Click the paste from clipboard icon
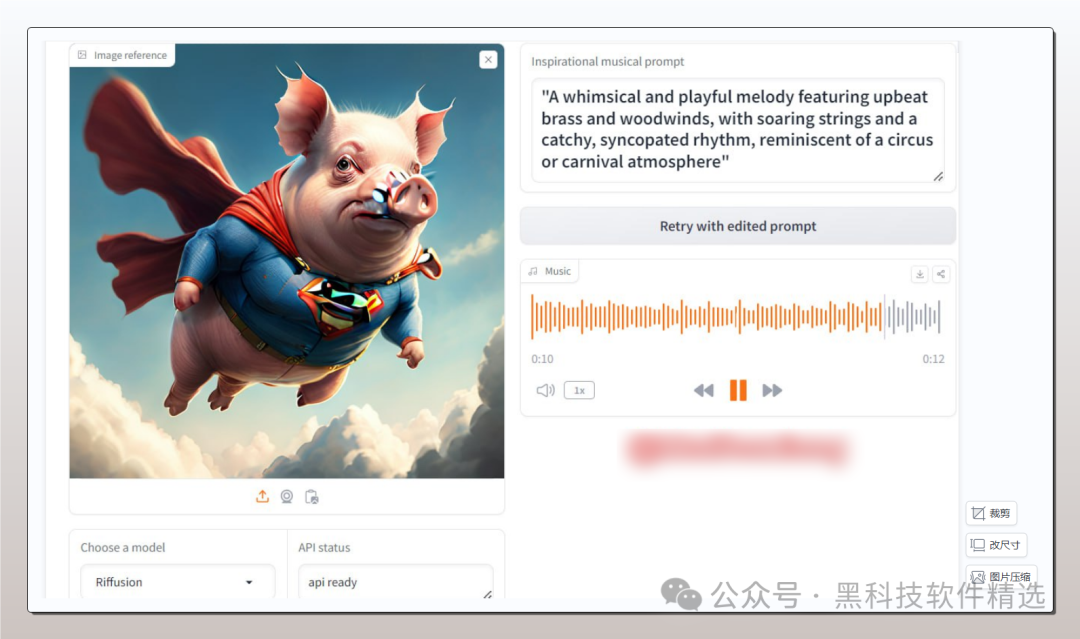 (311, 496)
